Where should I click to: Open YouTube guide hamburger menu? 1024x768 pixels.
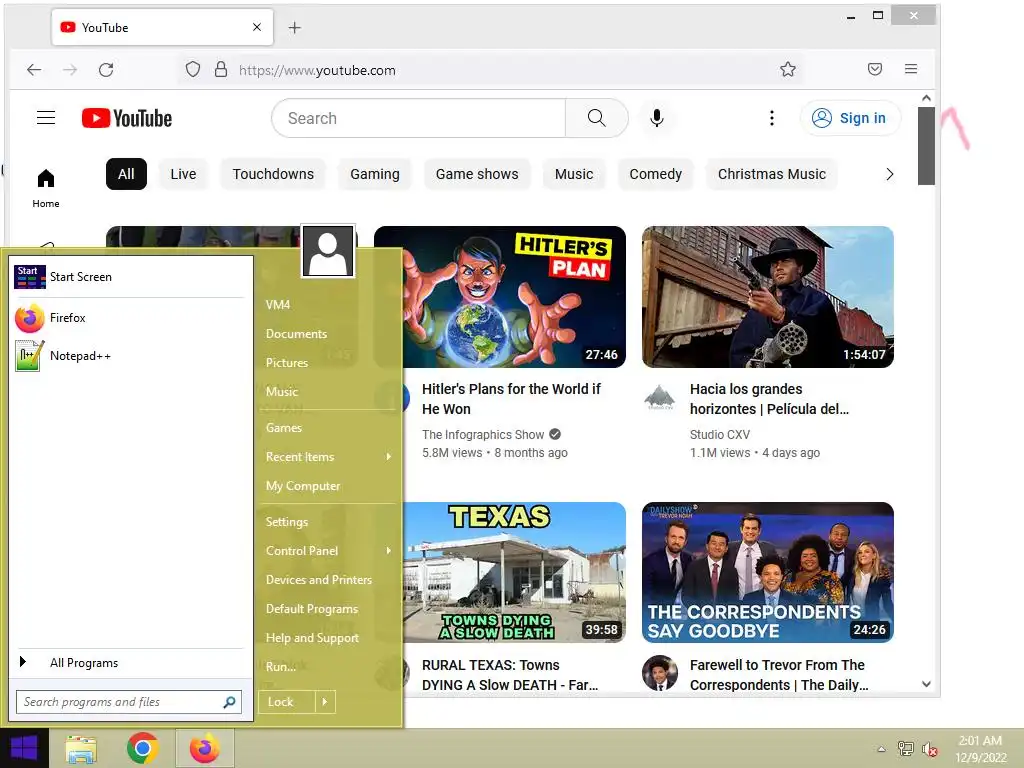46,118
